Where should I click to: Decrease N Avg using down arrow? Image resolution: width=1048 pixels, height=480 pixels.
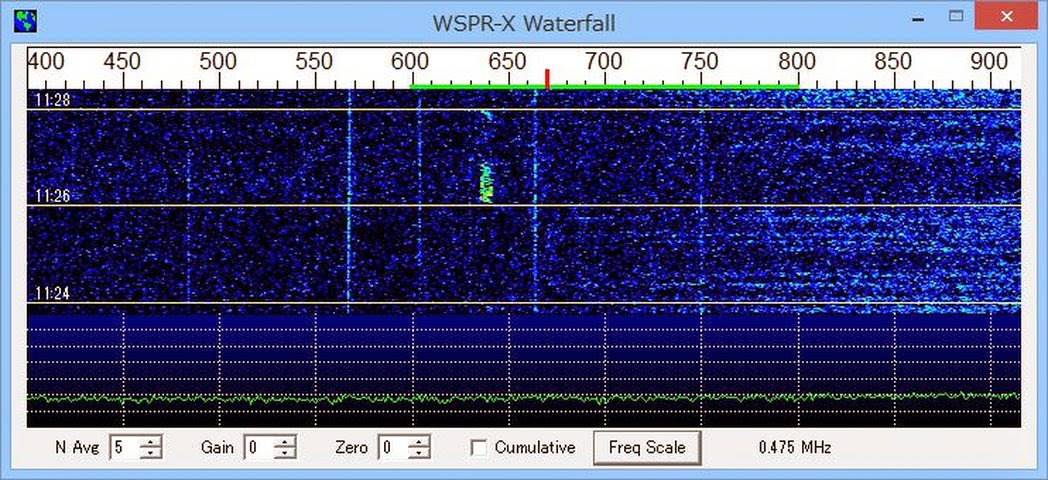[x=152, y=453]
